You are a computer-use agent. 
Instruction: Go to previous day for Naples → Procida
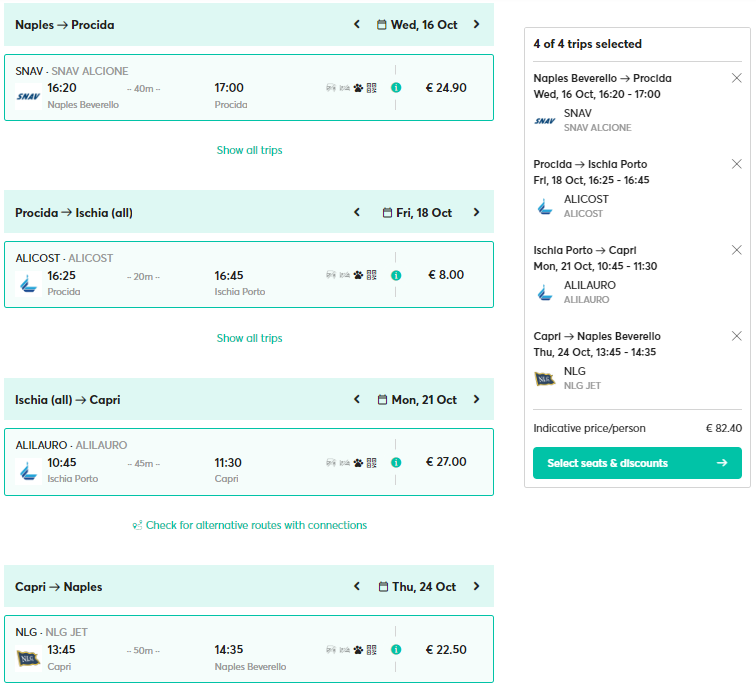(x=357, y=24)
